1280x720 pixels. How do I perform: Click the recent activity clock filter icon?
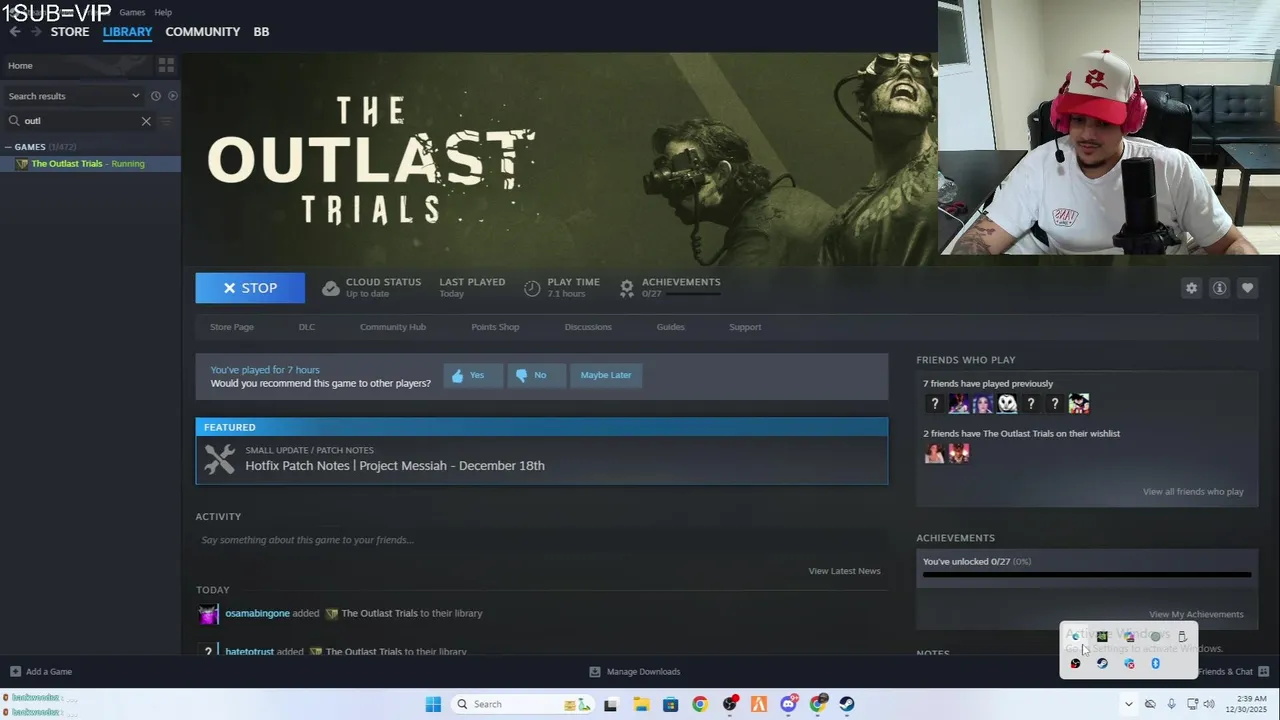pyautogui.click(x=156, y=96)
